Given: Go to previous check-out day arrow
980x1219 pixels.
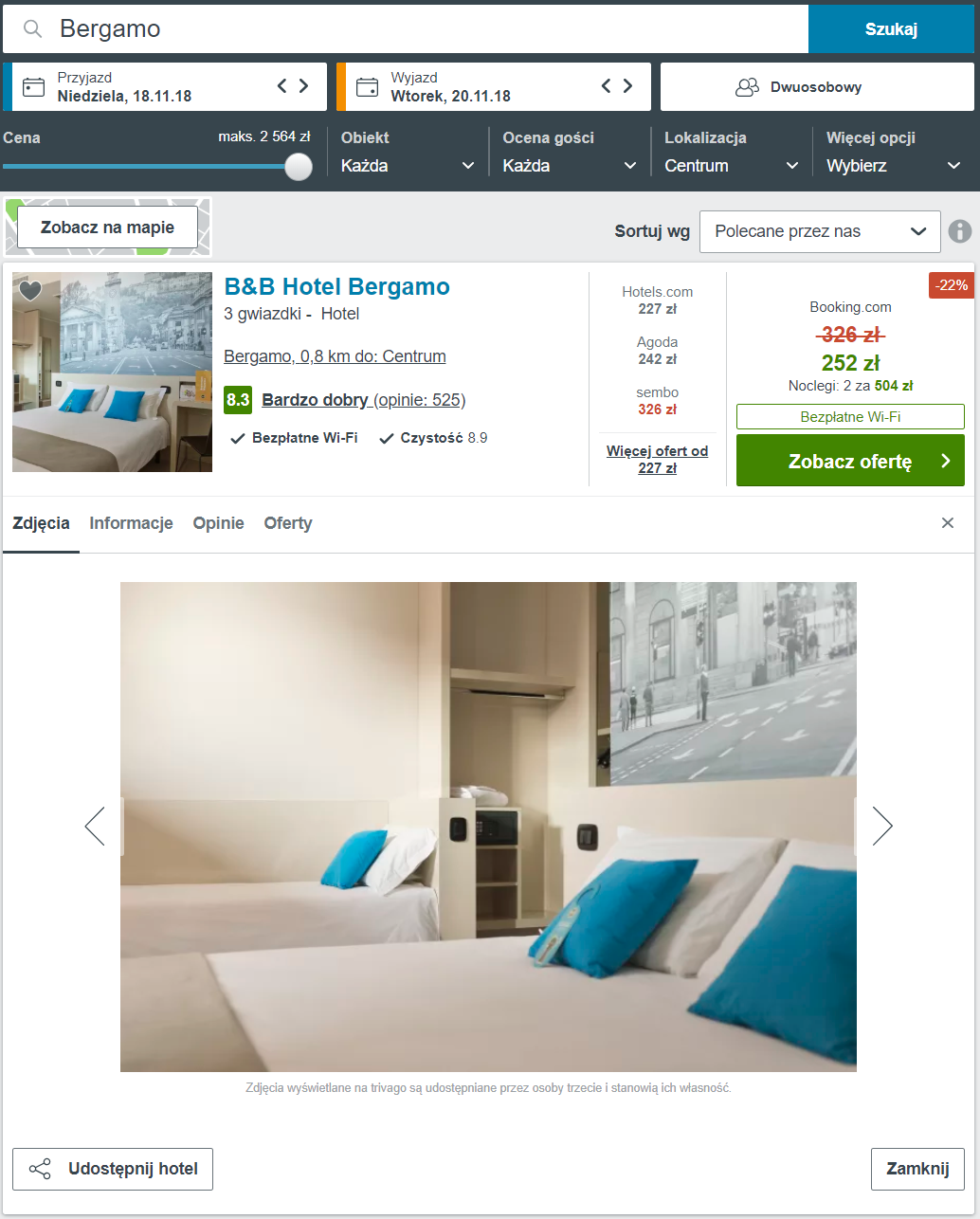Looking at the screenshot, I should point(607,86).
